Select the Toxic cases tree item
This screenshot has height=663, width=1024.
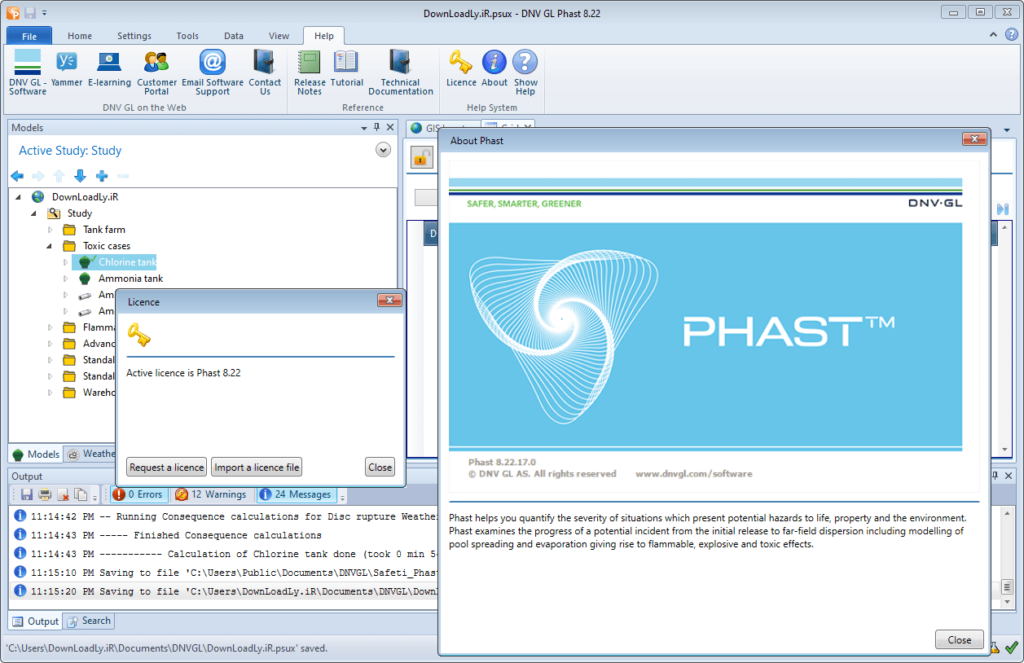pos(106,246)
